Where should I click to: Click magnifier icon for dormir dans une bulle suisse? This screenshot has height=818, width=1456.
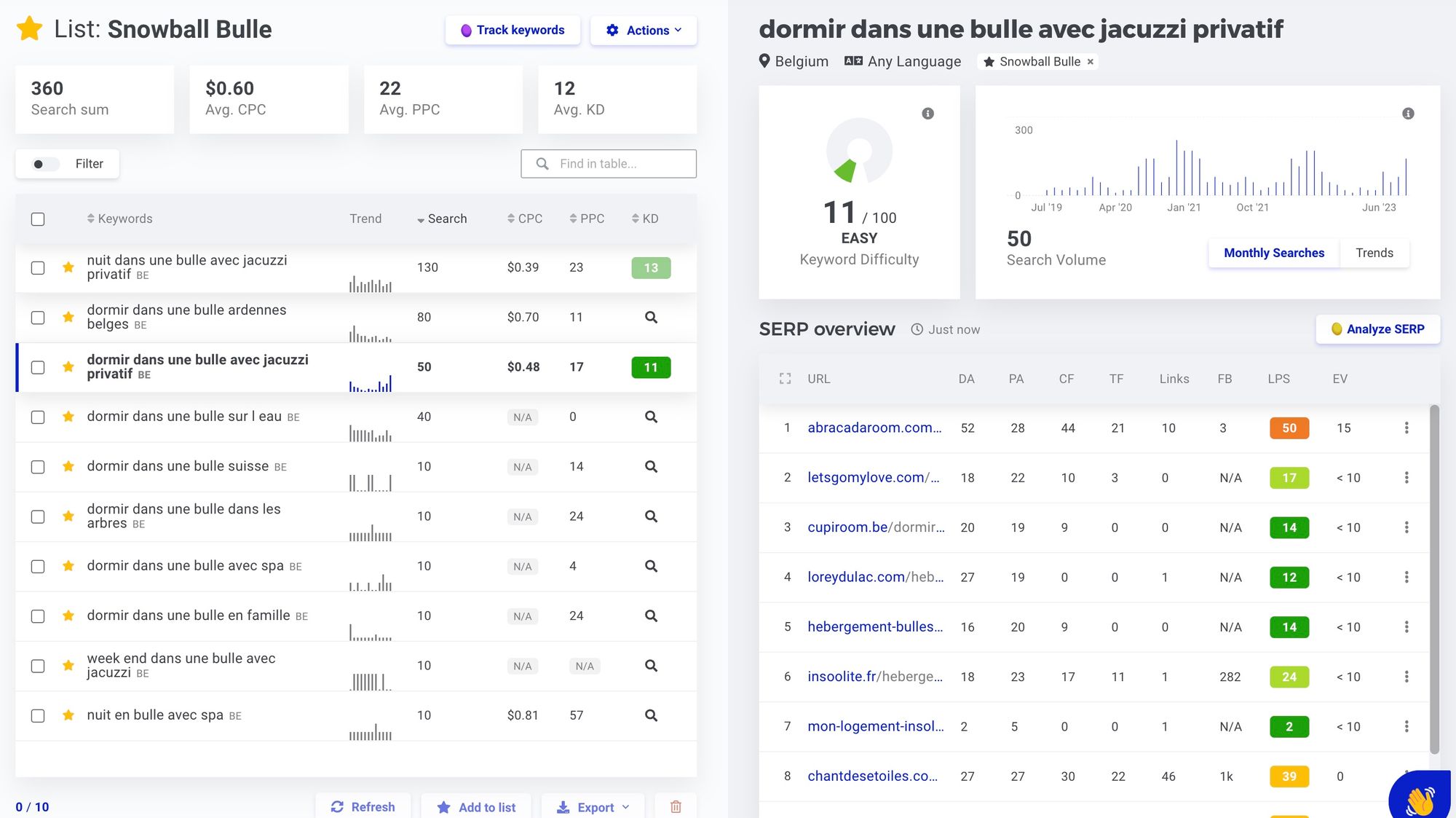click(651, 466)
